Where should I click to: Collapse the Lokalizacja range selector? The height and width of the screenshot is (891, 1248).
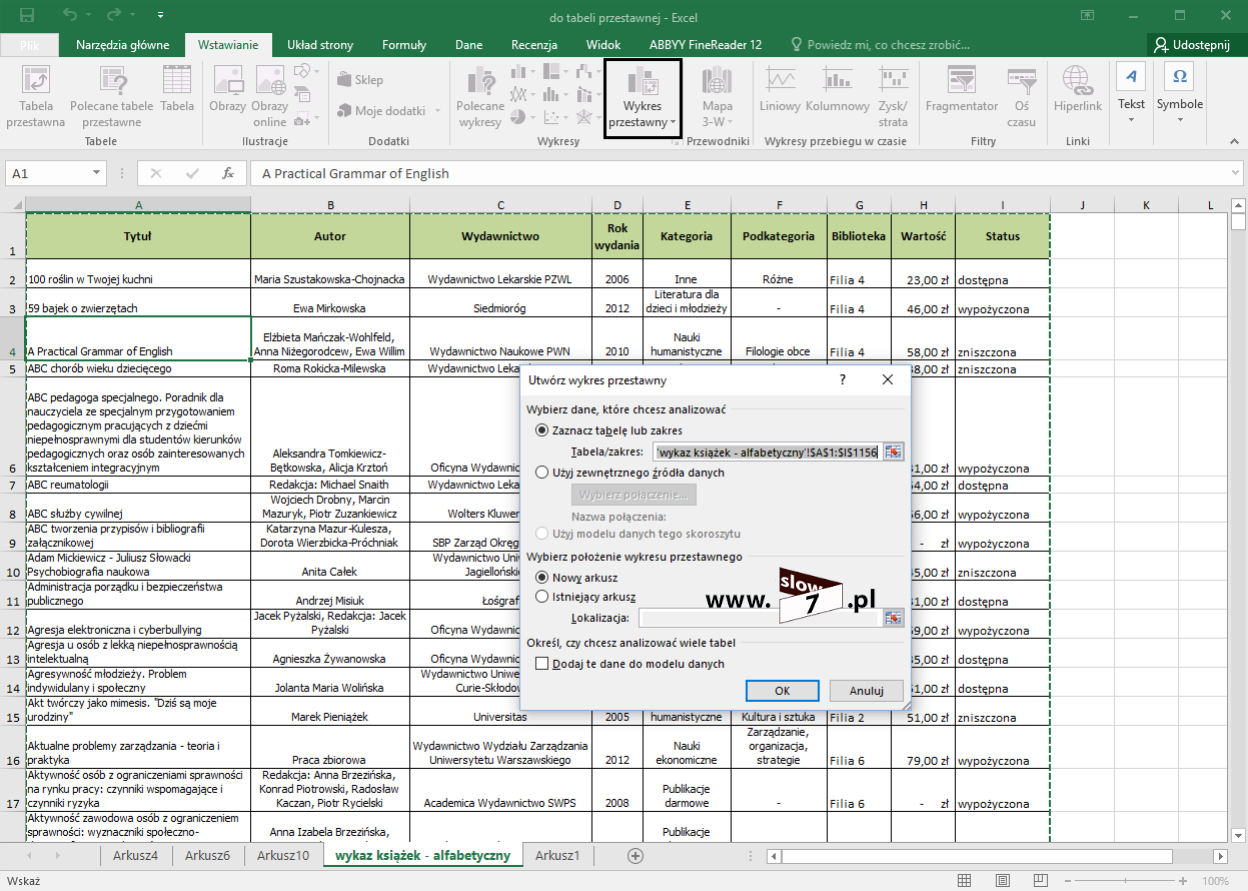[x=893, y=618]
